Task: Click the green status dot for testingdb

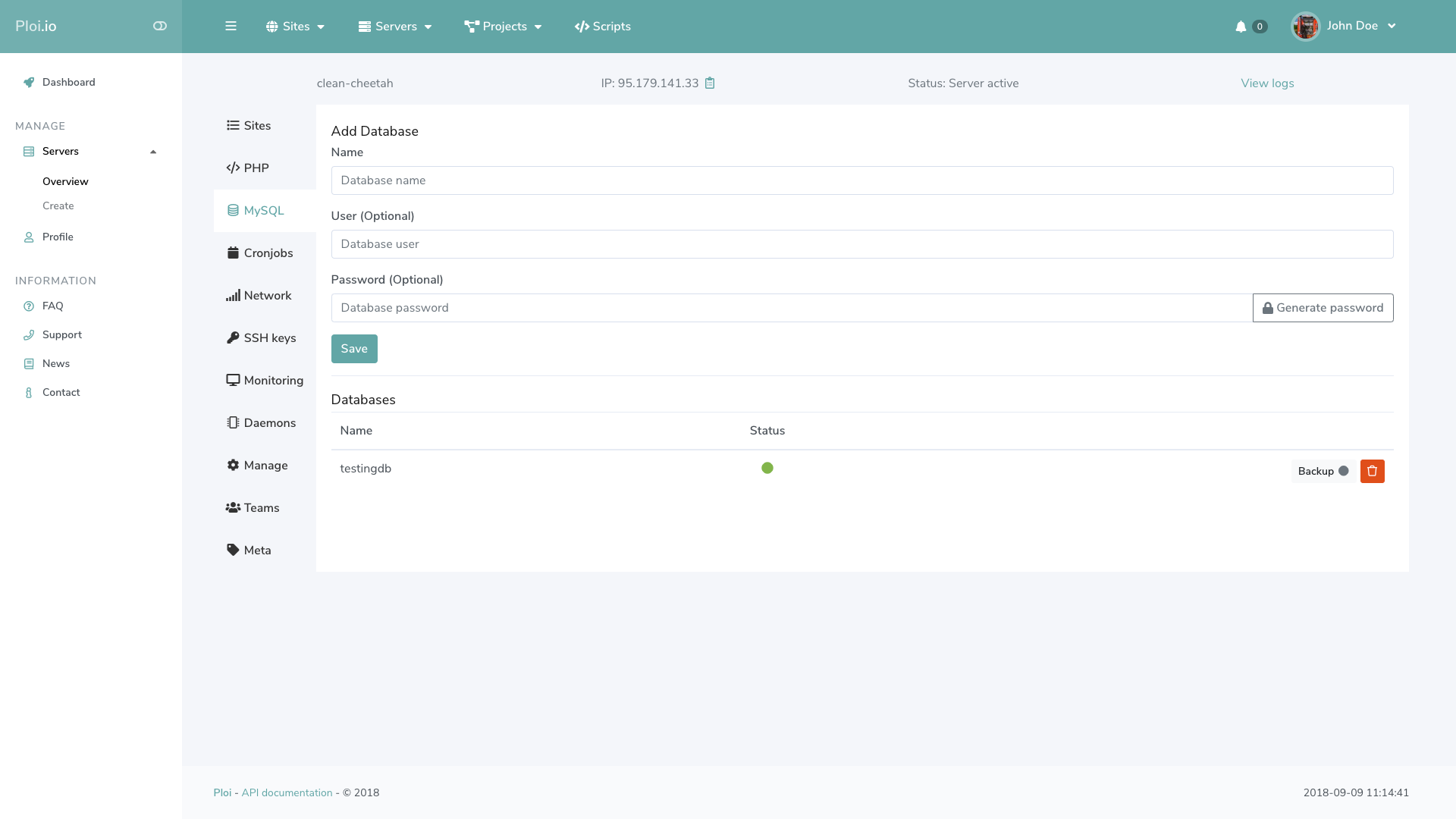Action: [x=767, y=468]
